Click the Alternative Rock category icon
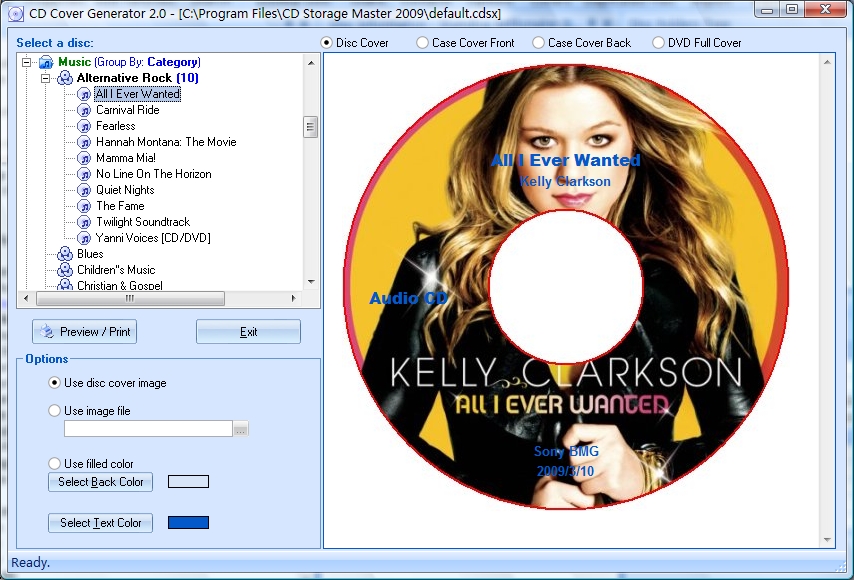The width and height of the screenshot is (854, 580). point(65,78)
